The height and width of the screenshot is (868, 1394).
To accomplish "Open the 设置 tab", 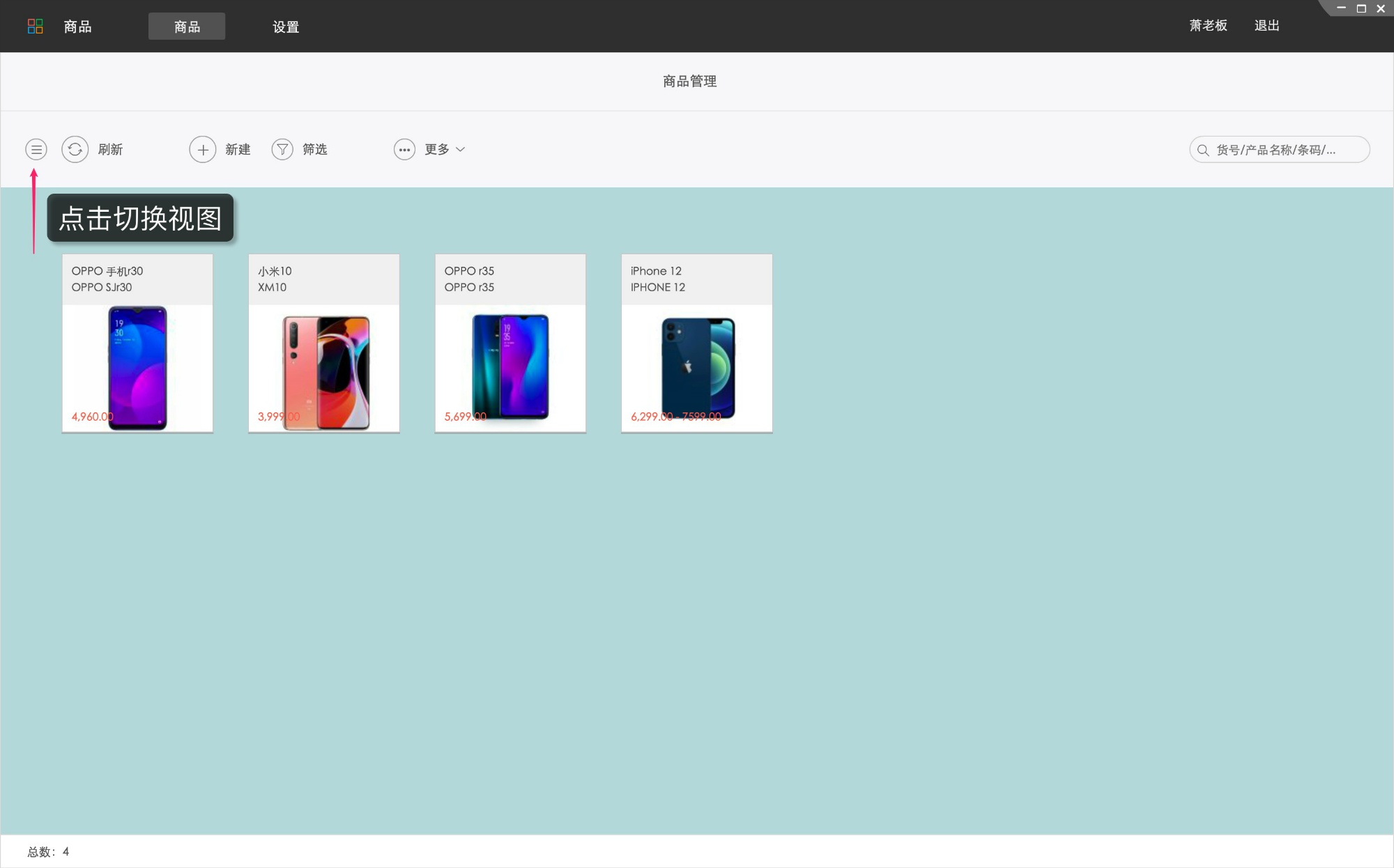I will (x=286, y=26).
